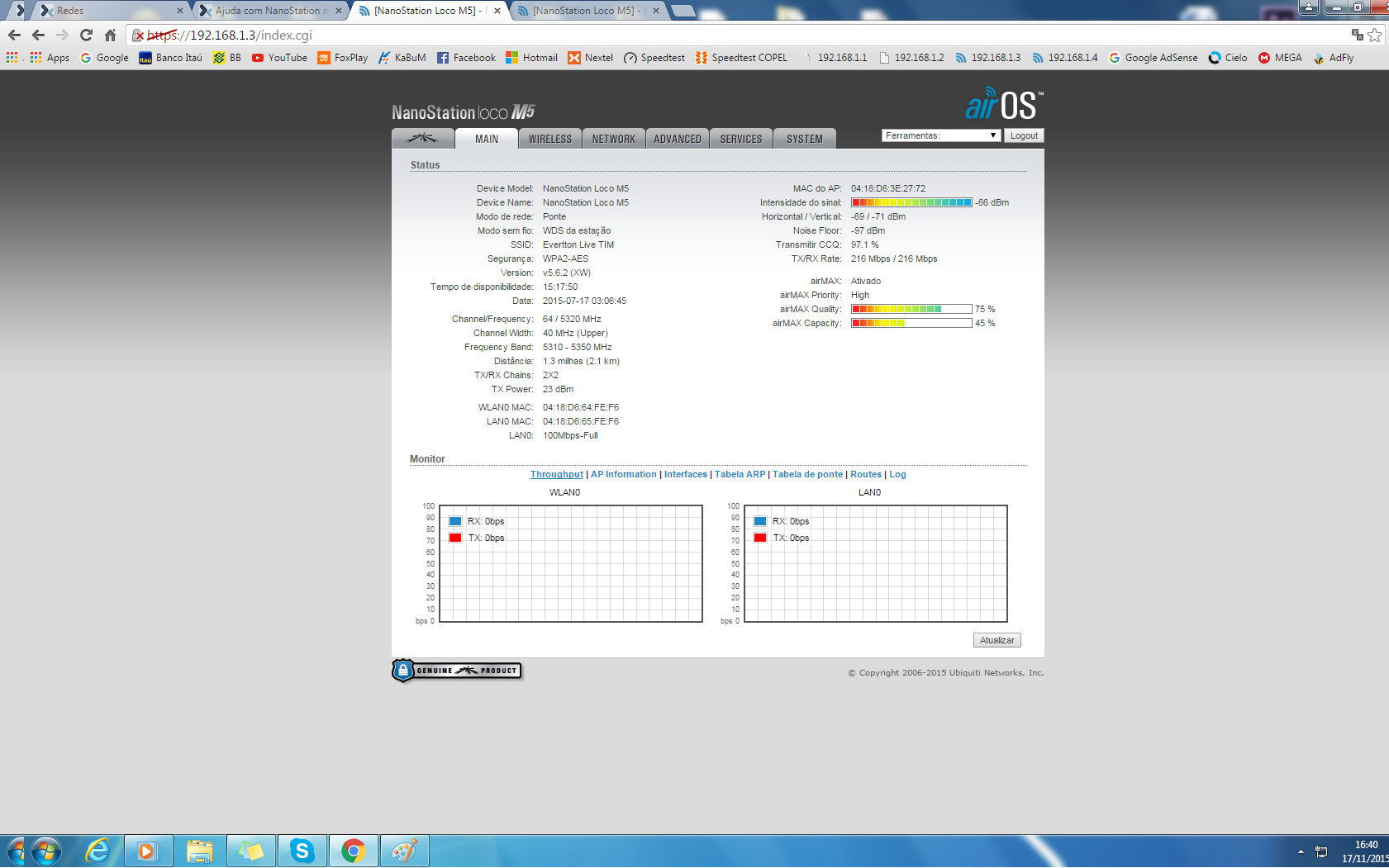Open the Facebook bookmark
1389x868 pixels.
coord(466,58)
